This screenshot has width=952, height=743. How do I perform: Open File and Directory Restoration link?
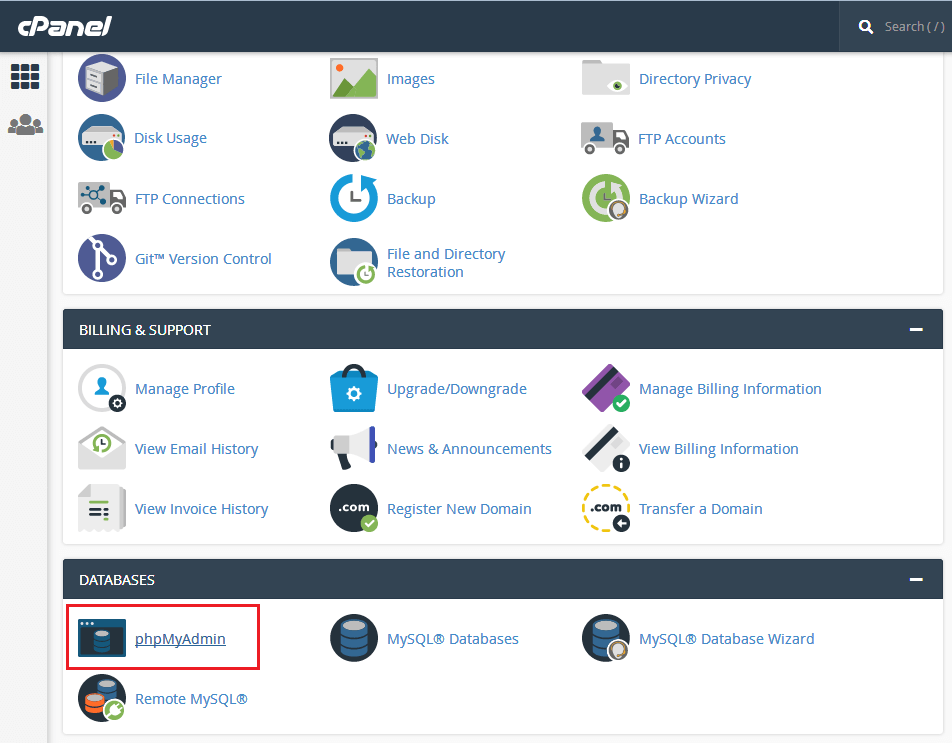click(446, 263)
